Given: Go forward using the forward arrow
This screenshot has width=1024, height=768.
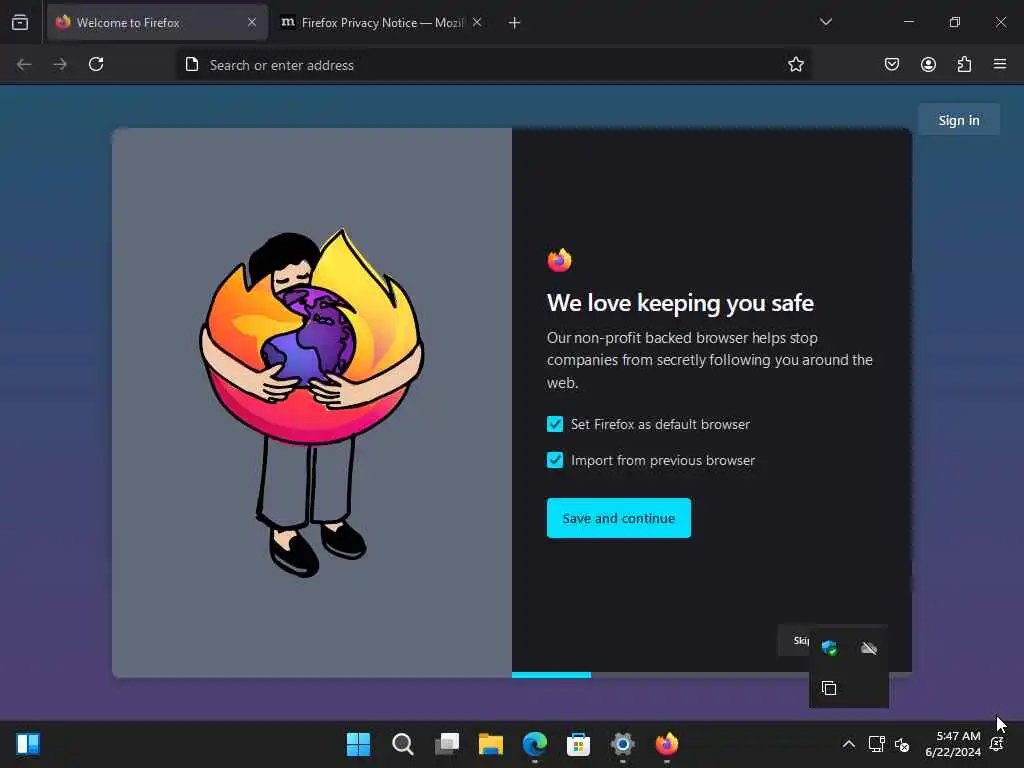Looking at the screenshot, I should 60,64.
